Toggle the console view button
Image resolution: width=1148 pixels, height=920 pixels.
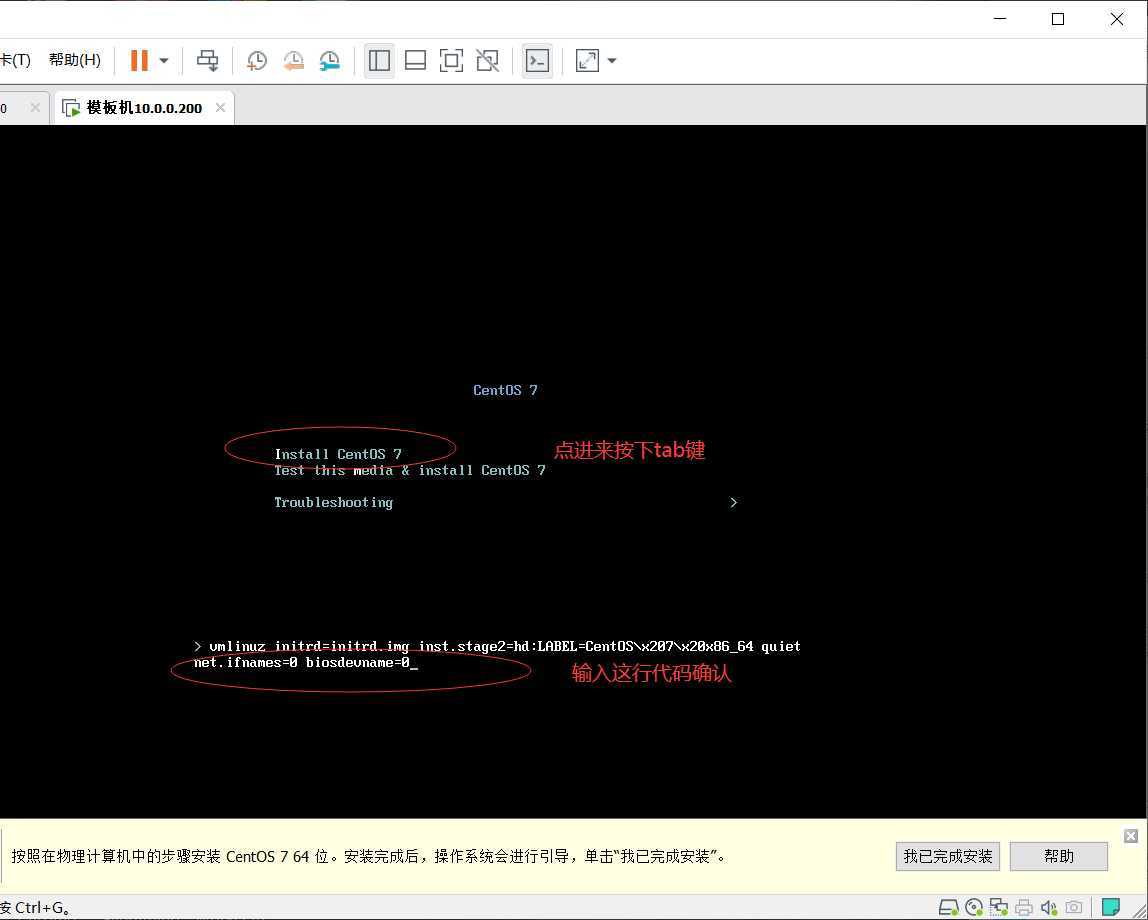pyautogui.click(x=537, y=61)
